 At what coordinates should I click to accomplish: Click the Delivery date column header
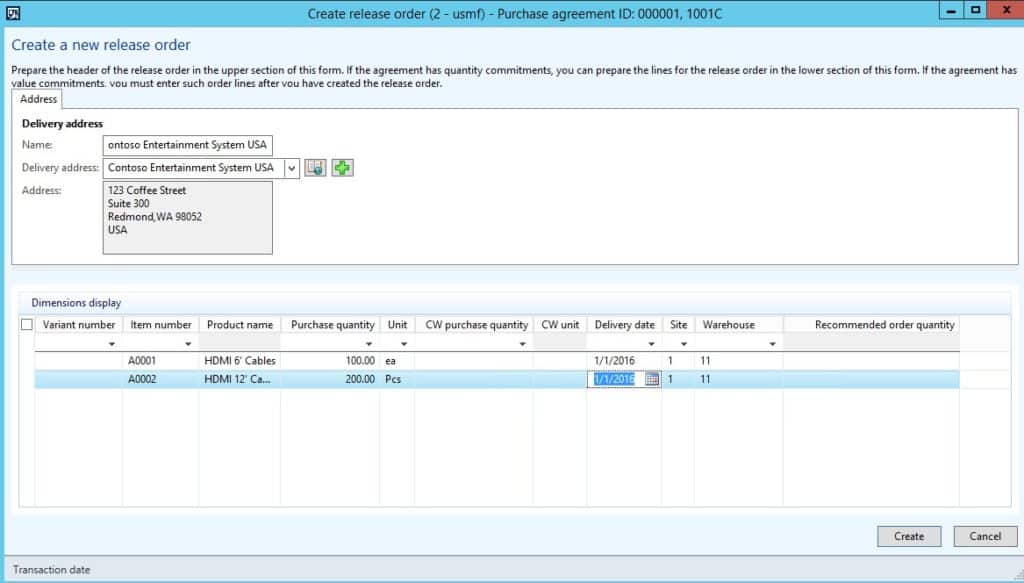(624, 324)
